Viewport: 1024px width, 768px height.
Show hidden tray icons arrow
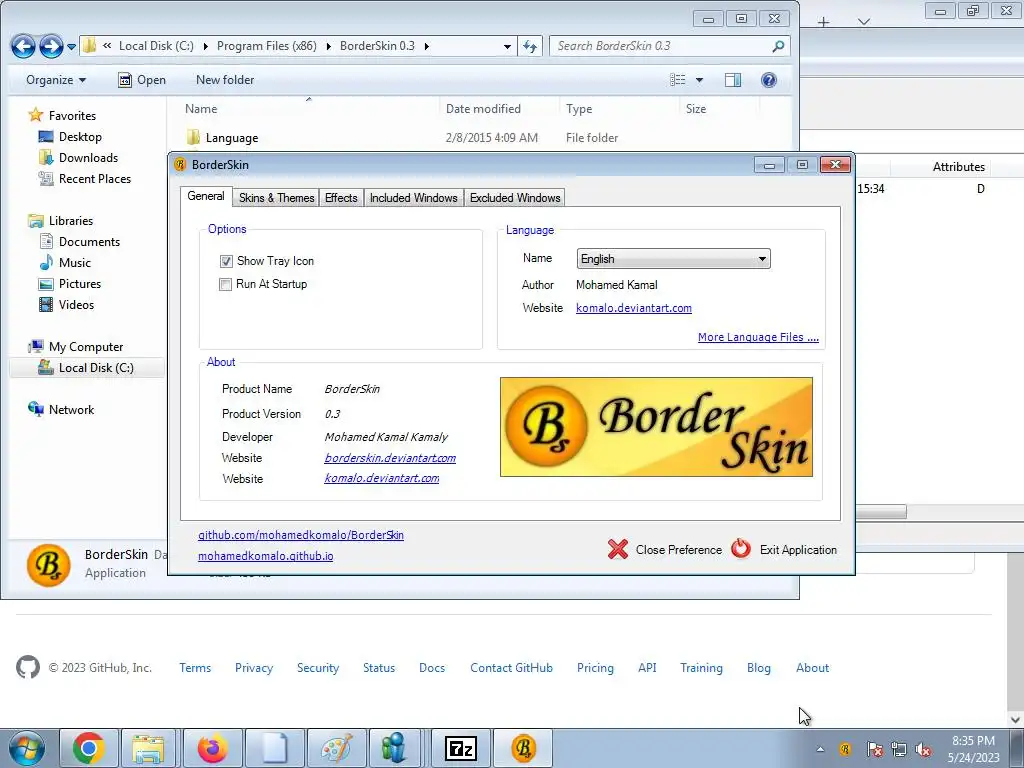pos(820,749)
